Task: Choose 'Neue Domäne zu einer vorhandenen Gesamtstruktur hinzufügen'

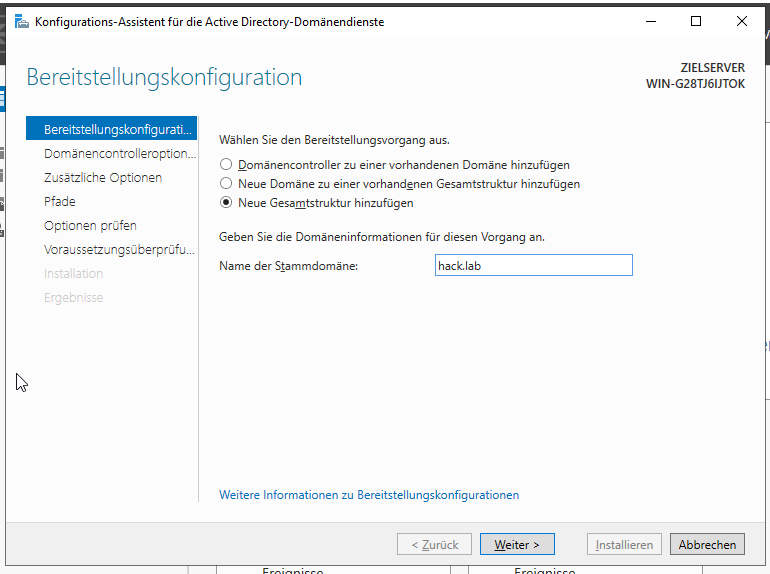Action: coord(227,184)
